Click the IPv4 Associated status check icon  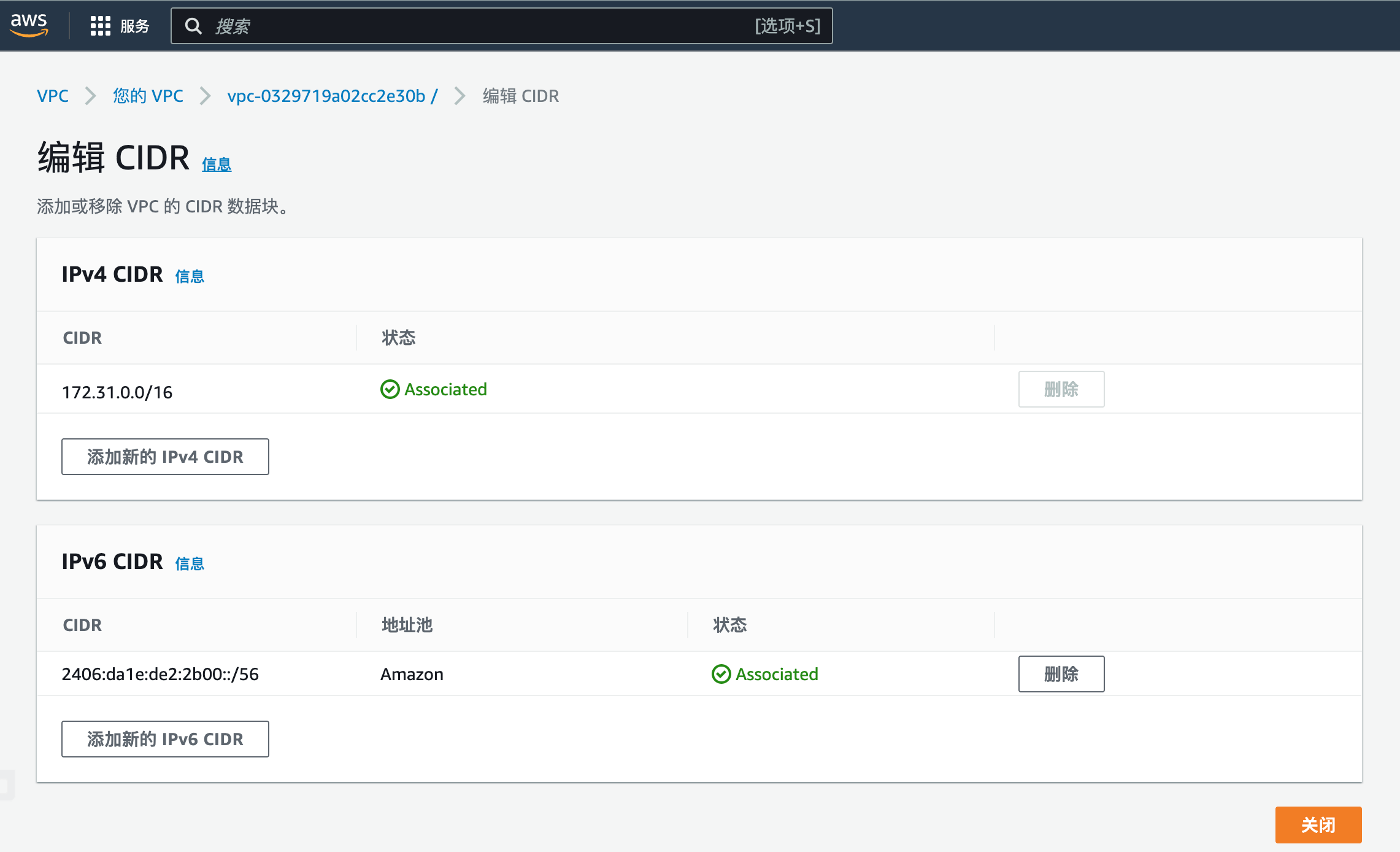(390, 389)
